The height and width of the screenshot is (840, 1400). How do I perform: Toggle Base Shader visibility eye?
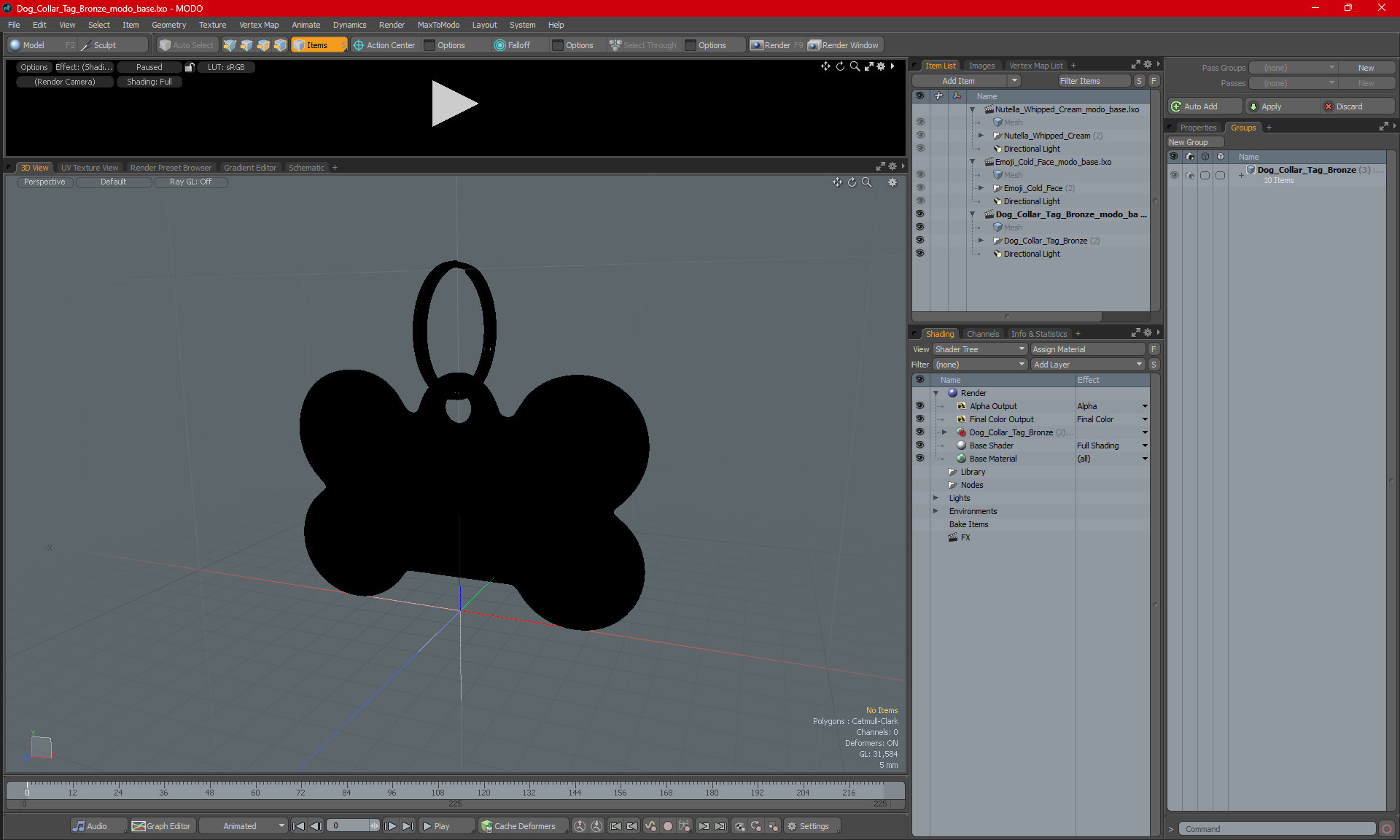pos(919,446)
